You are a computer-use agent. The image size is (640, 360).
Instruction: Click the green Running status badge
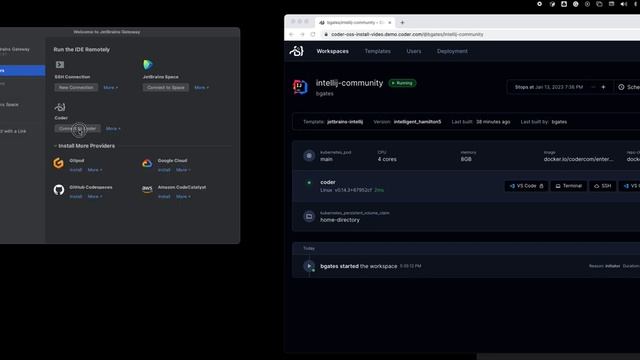click(402, 83)
